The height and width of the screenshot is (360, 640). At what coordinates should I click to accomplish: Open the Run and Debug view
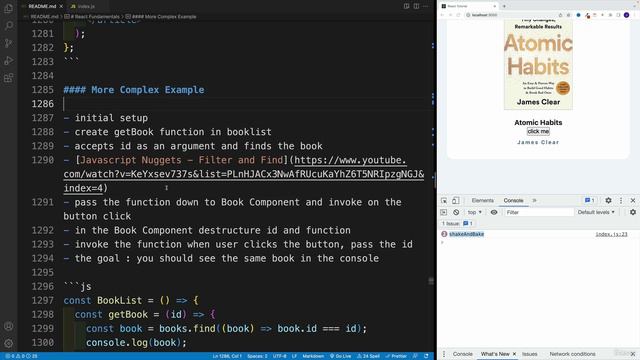(x=9, y=61)
